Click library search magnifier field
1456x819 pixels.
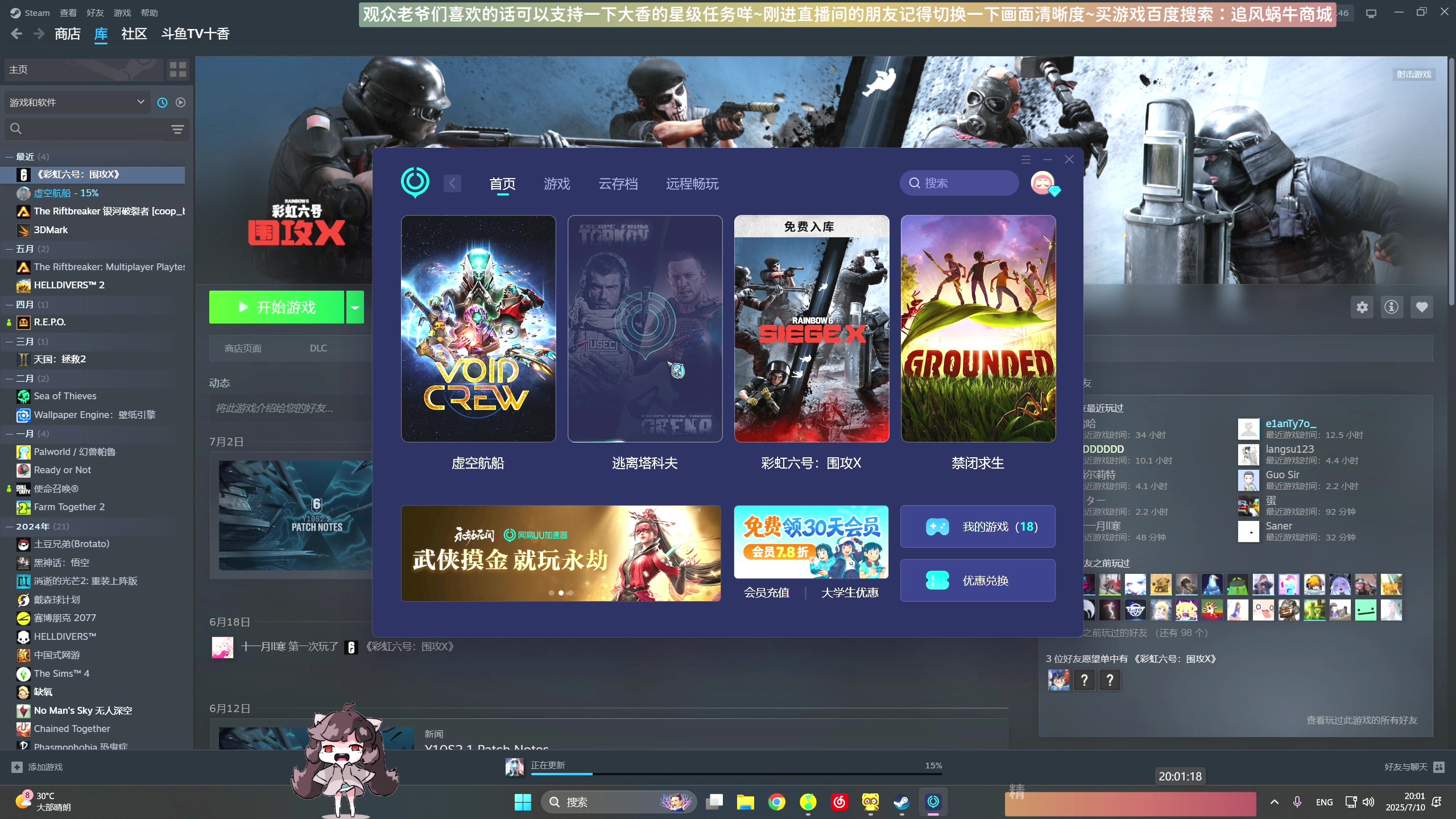click(x=86, y=130)
